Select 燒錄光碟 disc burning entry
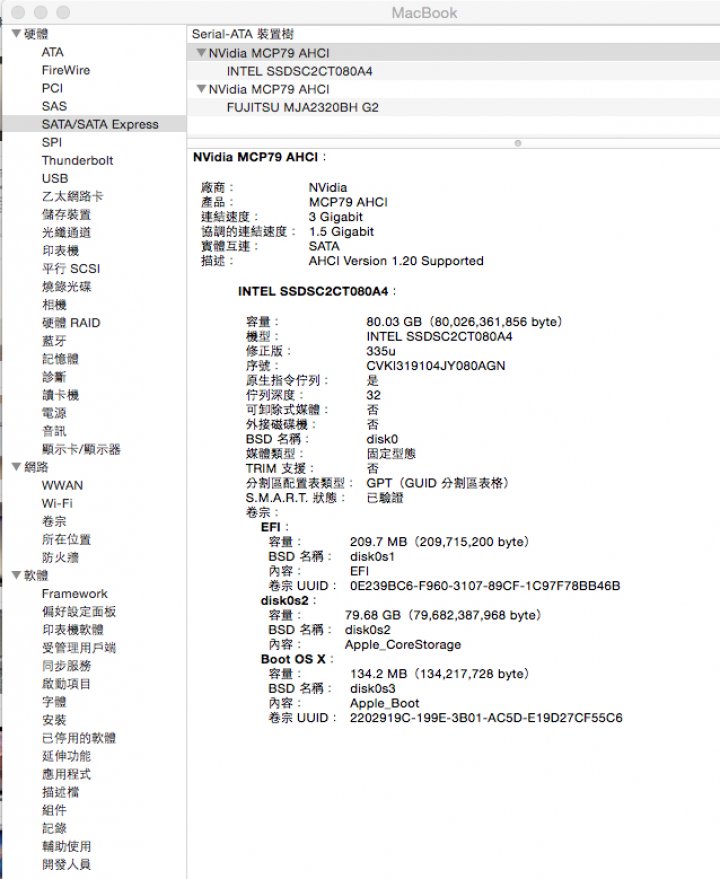This screenshot has height=879, width=720. tap(66, 286)
